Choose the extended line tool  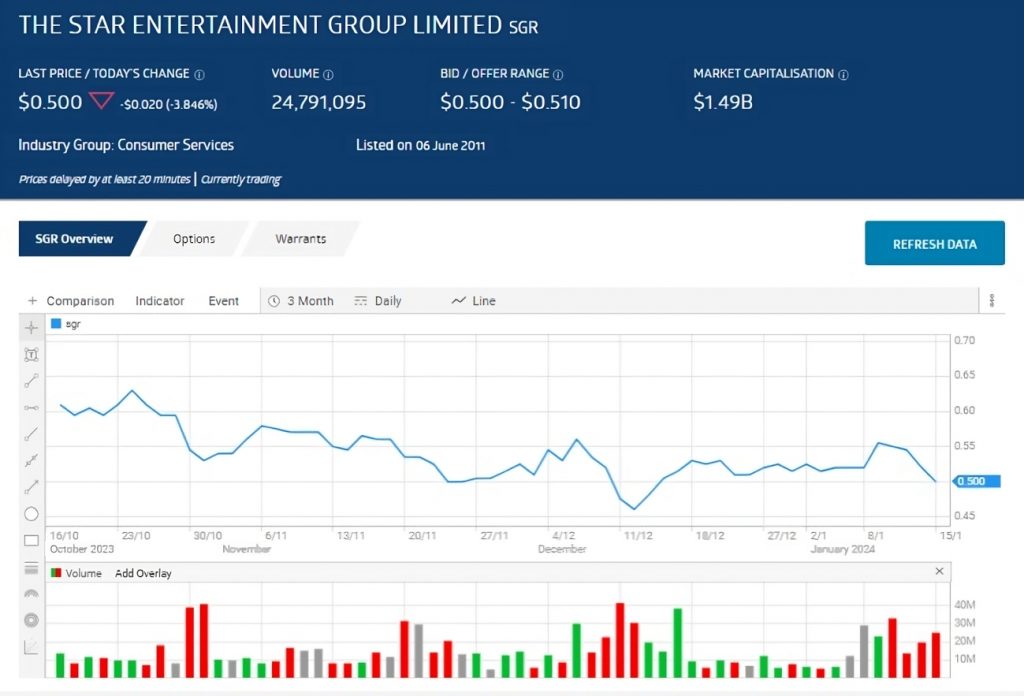[x=31, y=461]
